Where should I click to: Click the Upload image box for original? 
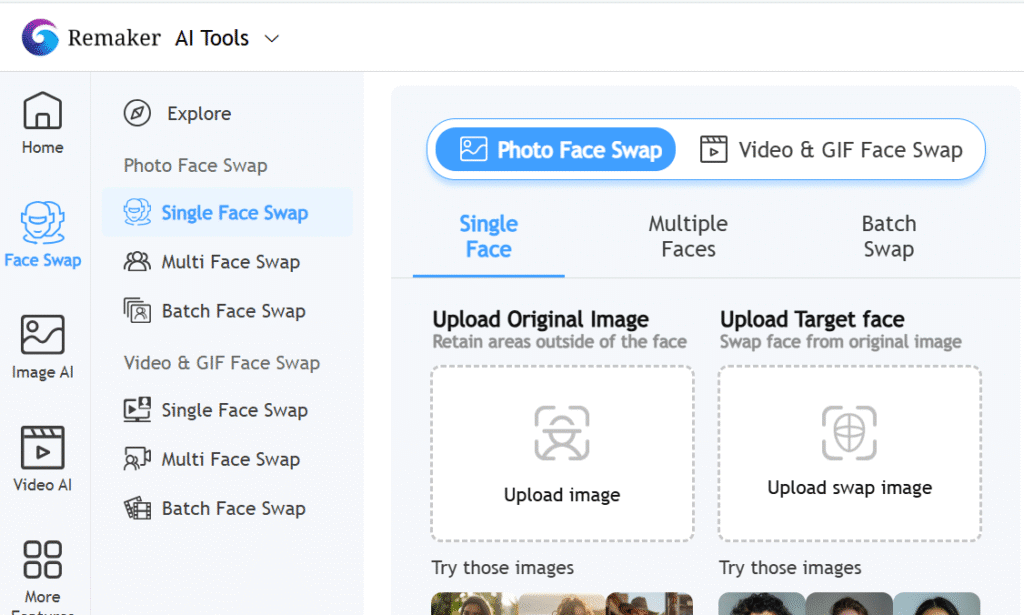562,453
